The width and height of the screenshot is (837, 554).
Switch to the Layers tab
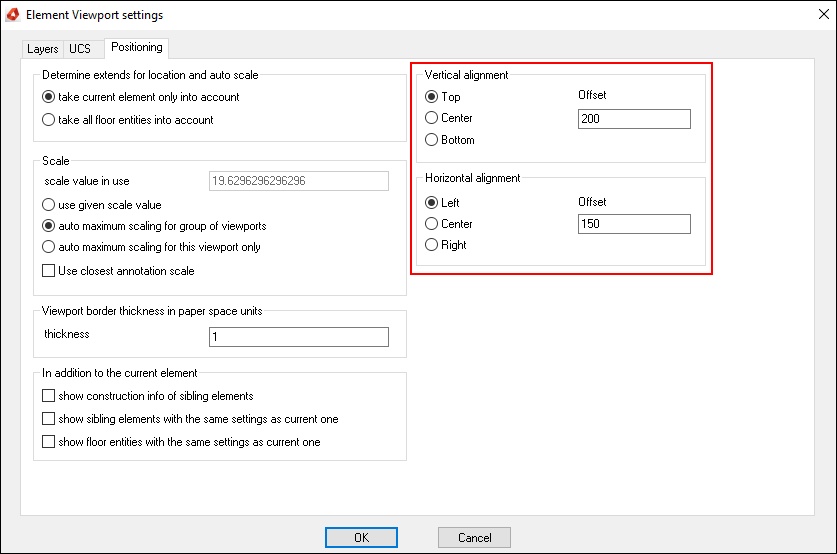pyautogui.click(x=42, y=49)
